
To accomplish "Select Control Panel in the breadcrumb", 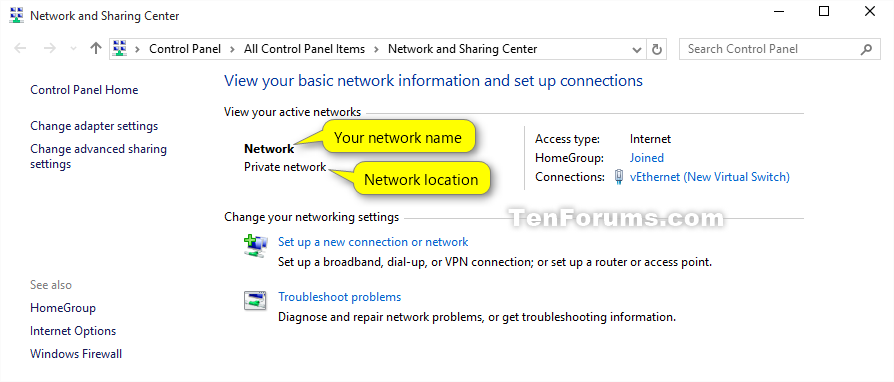I will pos(185,49).
